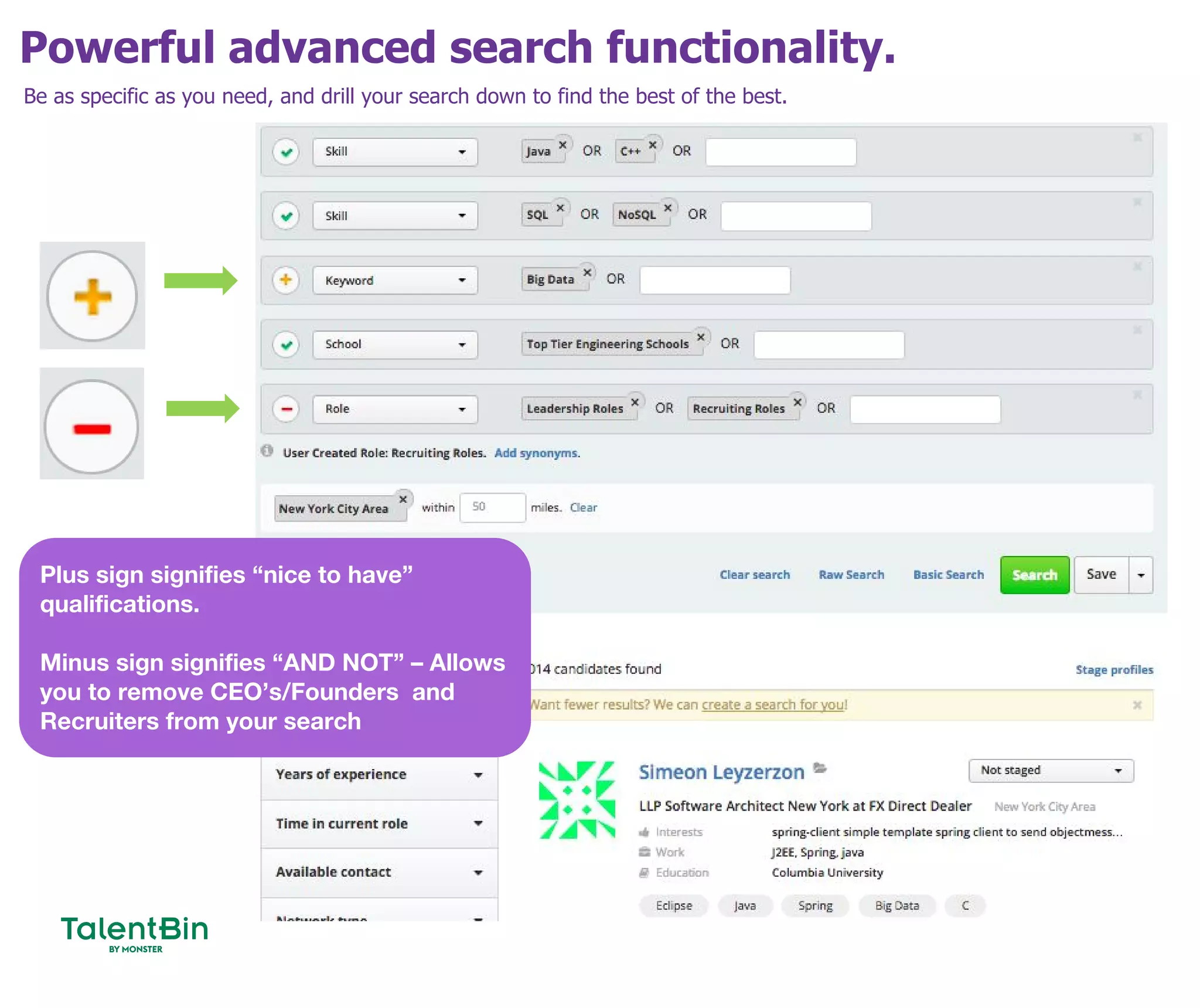Toggle the checkmark on SQL skill row
The height and width of the screenshot is (1008, 1200).
pyautogui.click(x=286, y=216)
